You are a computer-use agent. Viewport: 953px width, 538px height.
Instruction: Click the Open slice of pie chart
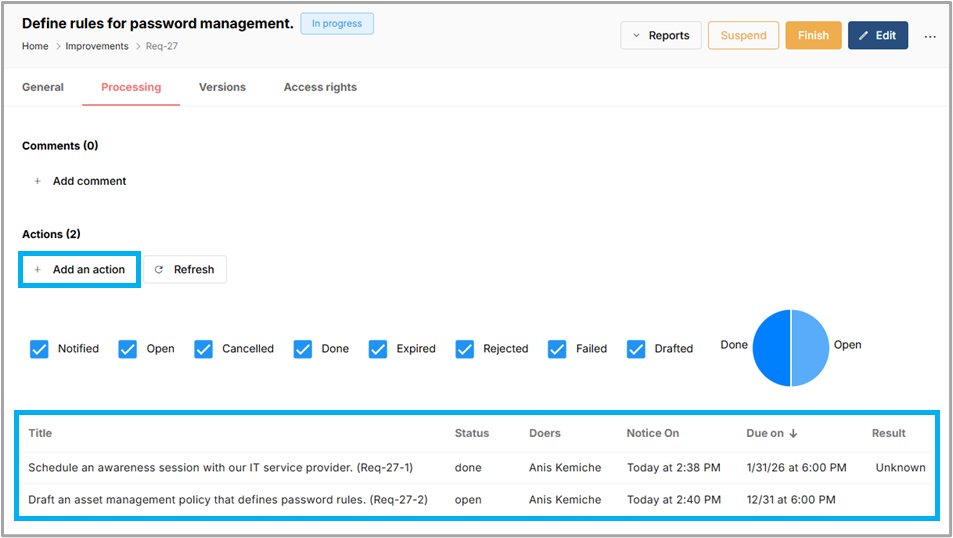810,348
